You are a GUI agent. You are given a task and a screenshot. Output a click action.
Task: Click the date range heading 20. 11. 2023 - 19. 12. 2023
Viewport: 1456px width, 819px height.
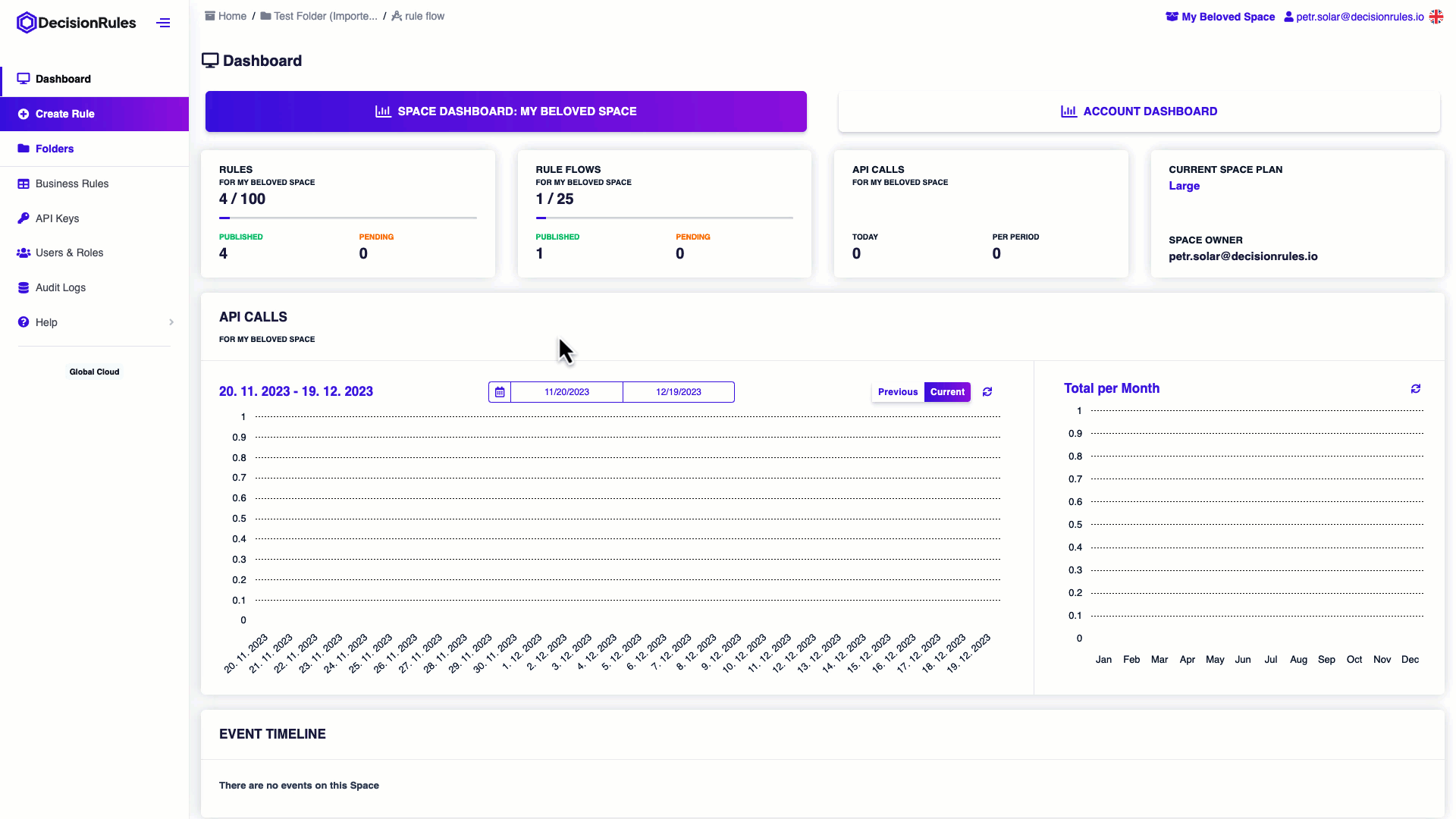[x=296, y=391]
